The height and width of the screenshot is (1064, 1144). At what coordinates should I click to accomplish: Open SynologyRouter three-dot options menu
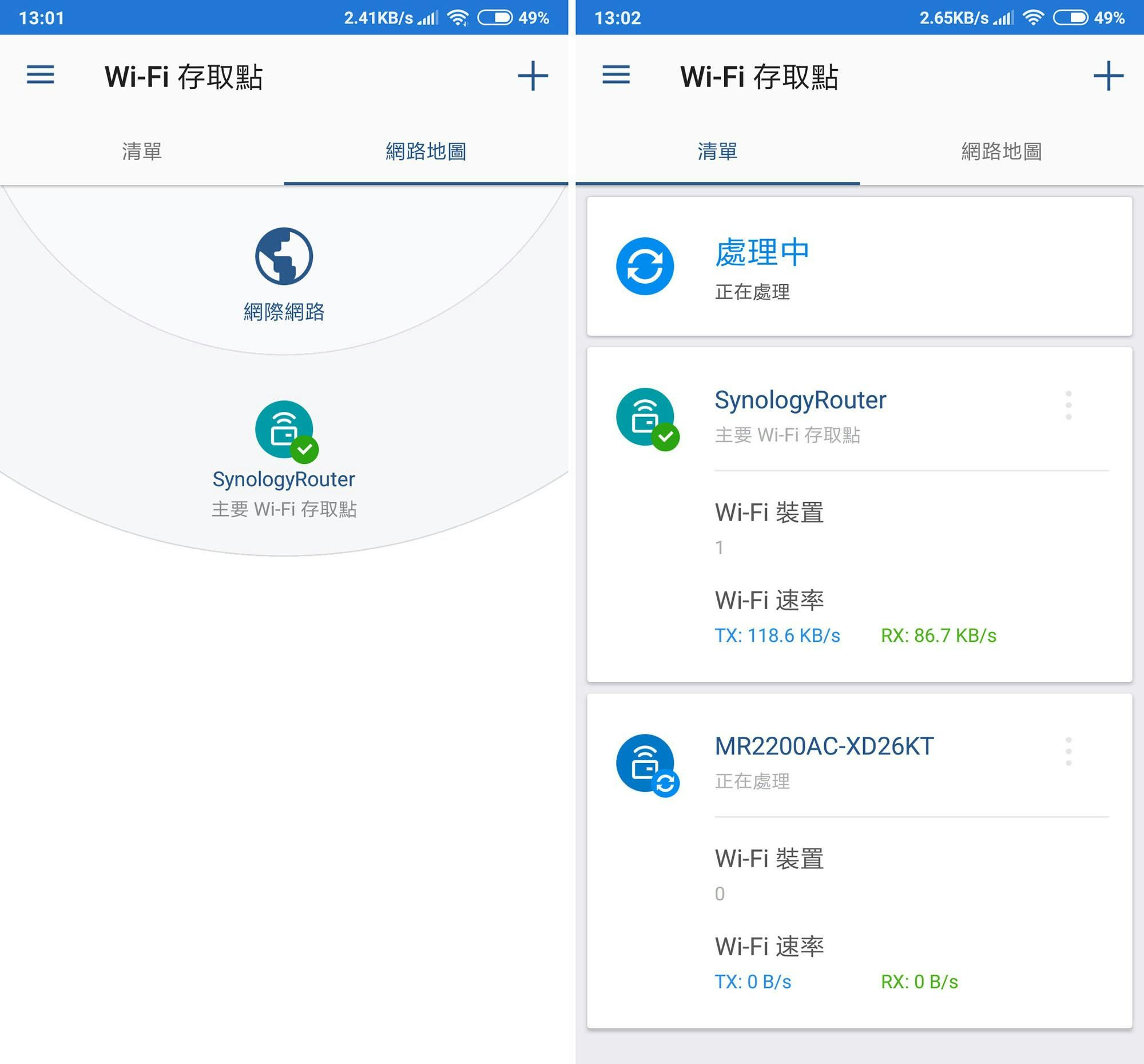1068,405
